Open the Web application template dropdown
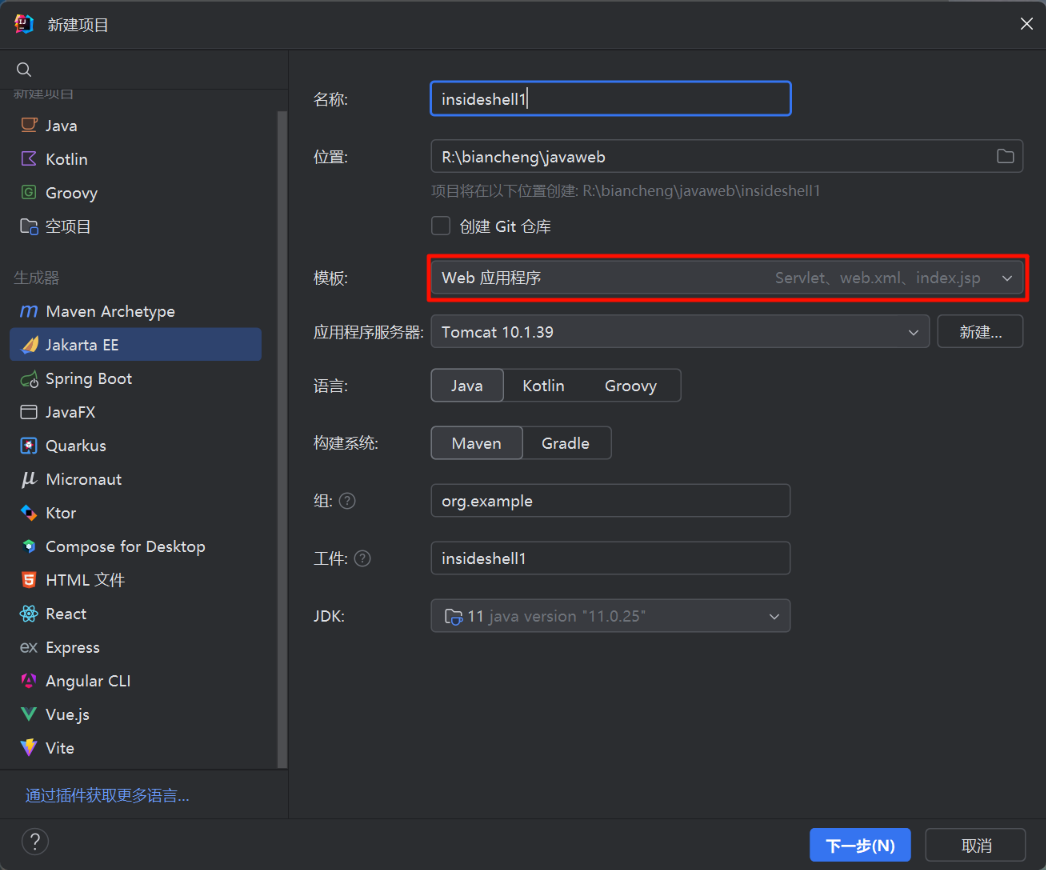This screenshot has width=1046, height=870. (726, 278)
